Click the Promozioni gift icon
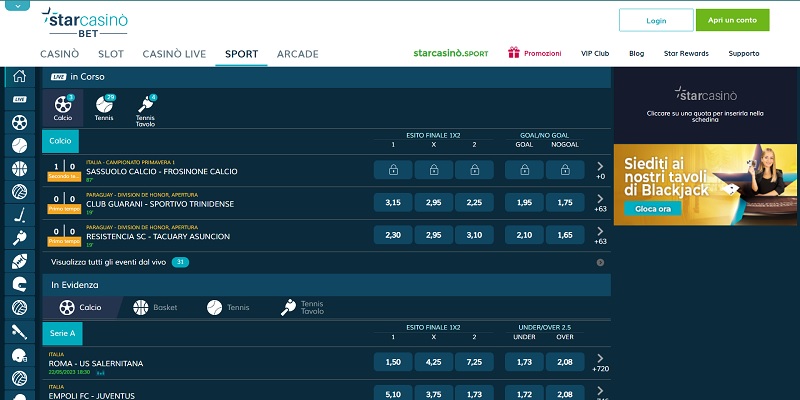The image size is (800, 400). coord(514,53)
